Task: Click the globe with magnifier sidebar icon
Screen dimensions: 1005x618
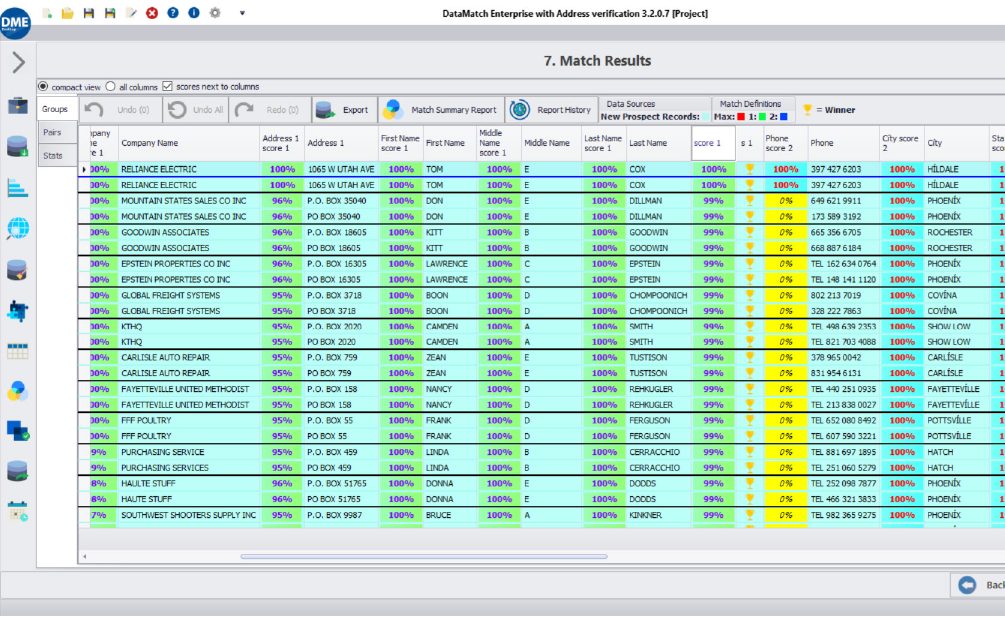Action: (x=17, y=229)
